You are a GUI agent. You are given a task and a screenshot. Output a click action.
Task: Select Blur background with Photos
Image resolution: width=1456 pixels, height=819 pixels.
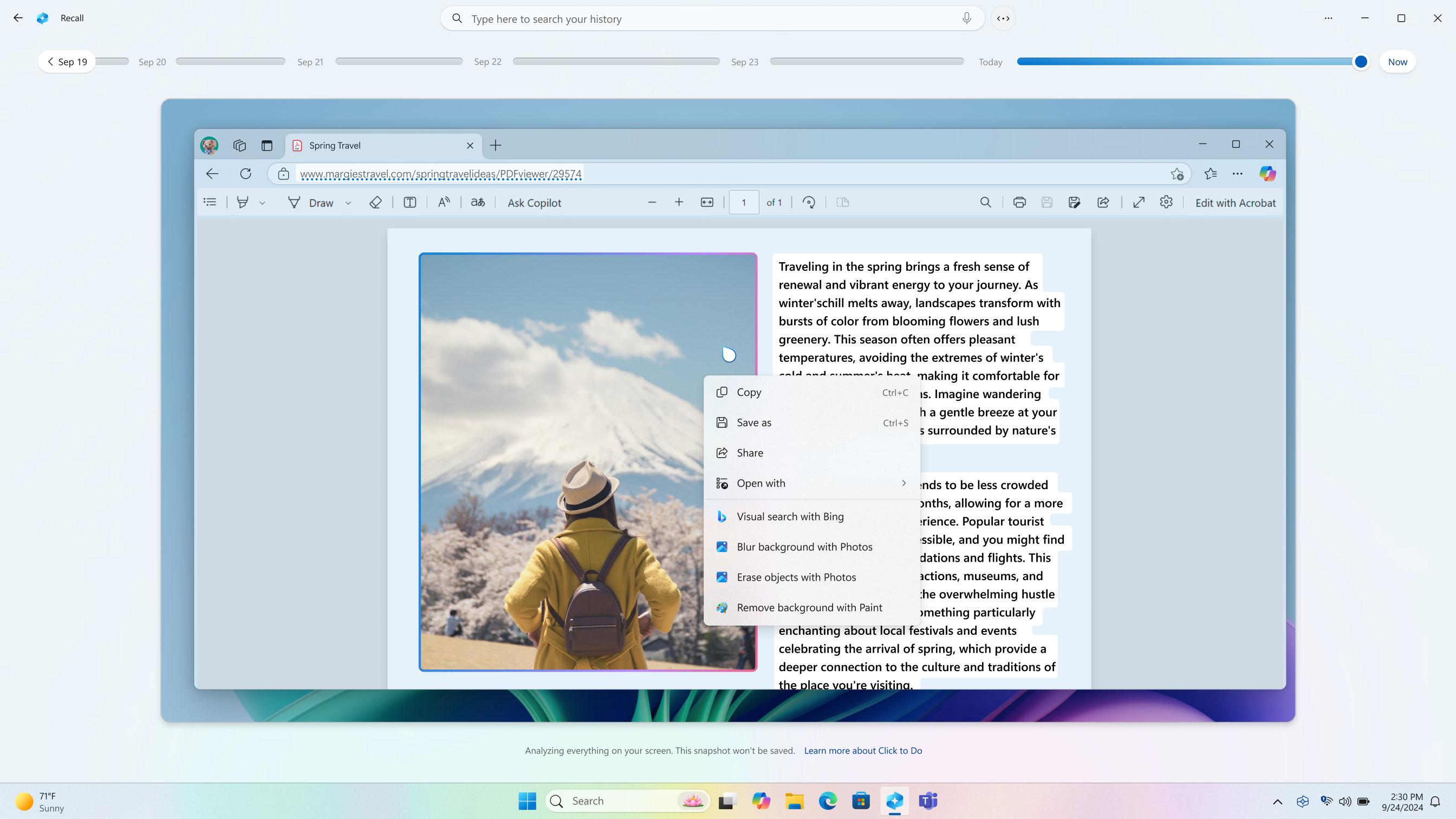(x=805, y=546)
